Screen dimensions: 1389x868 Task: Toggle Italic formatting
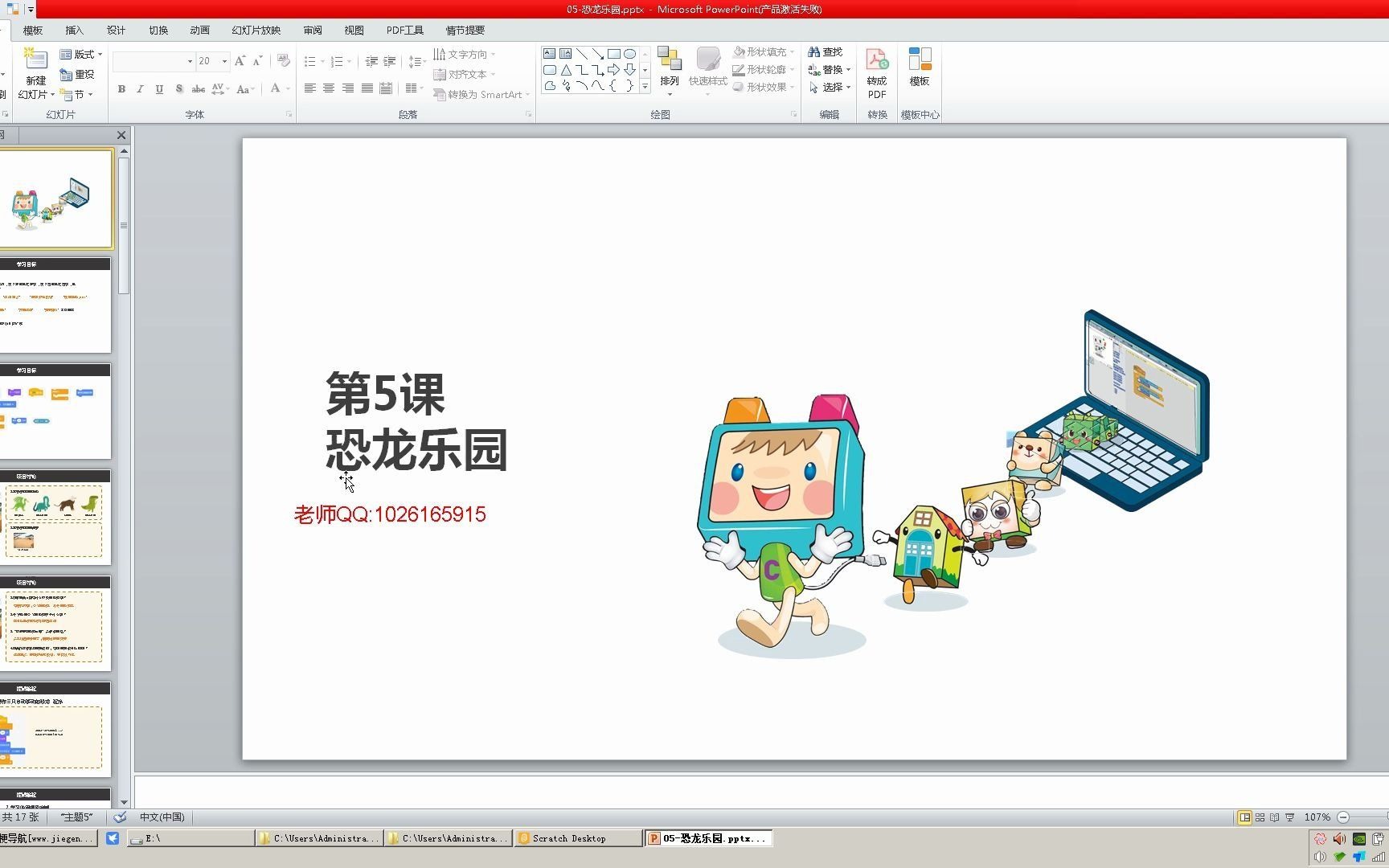coord(140,89)
